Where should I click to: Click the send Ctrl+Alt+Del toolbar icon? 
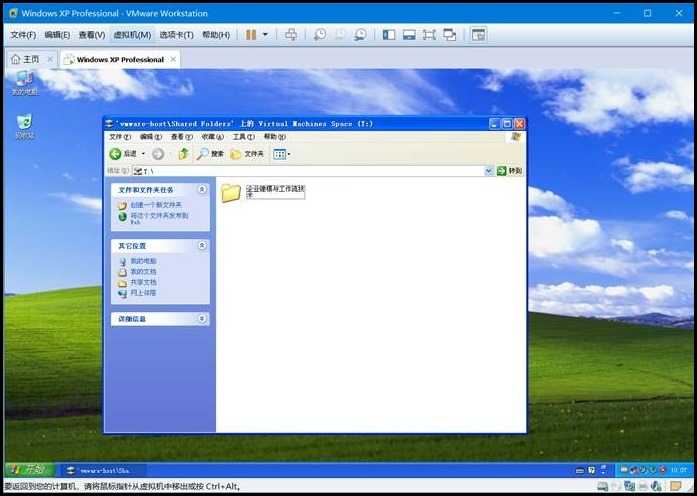pos(291,35)
